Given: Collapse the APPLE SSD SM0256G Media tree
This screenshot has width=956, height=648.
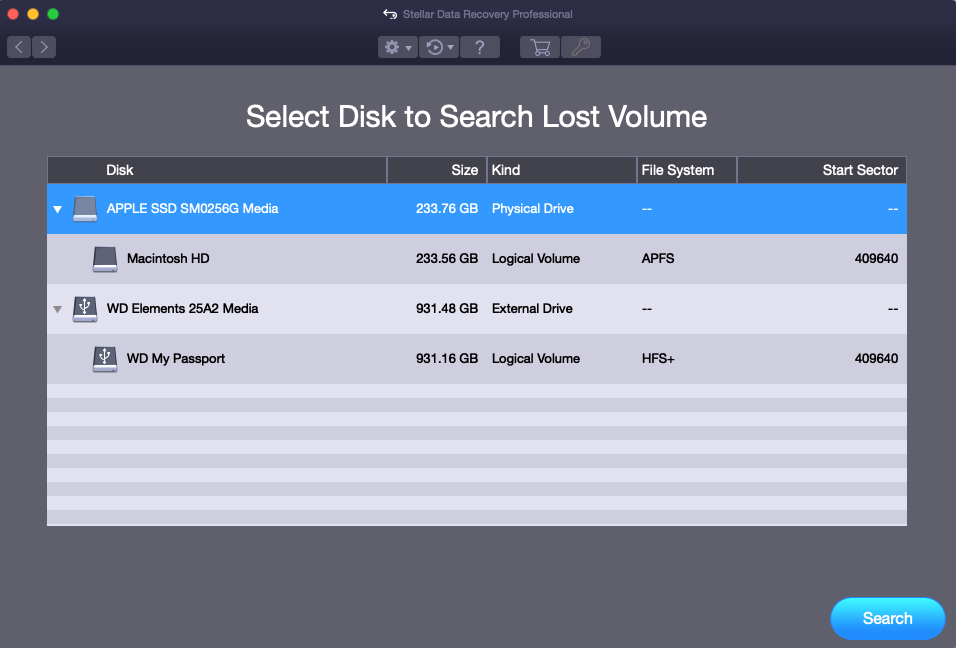Looking at the screenshot, I should tap(57, 209).
